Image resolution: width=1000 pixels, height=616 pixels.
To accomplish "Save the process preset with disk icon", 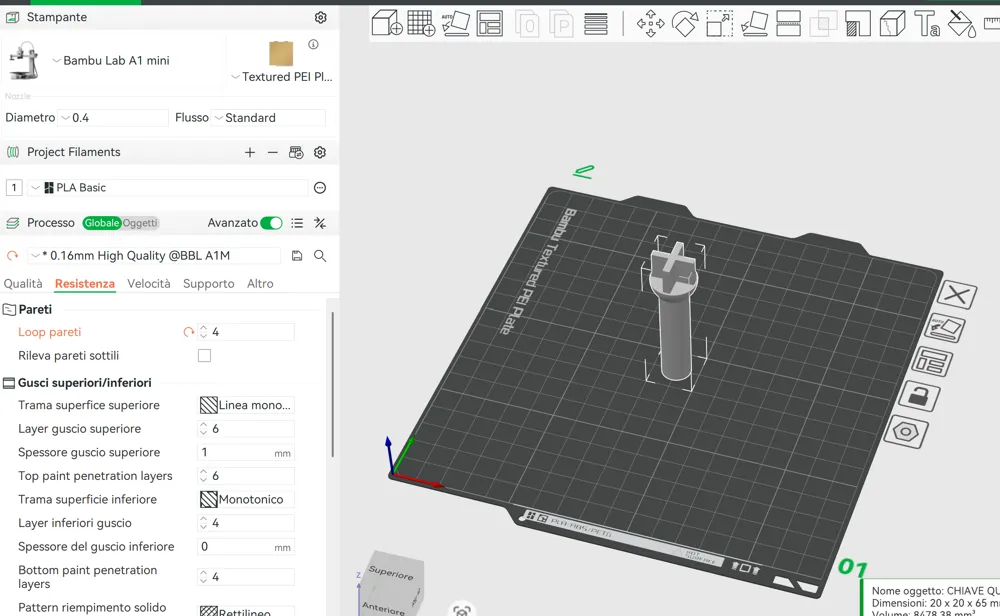I will pos(297,256).
